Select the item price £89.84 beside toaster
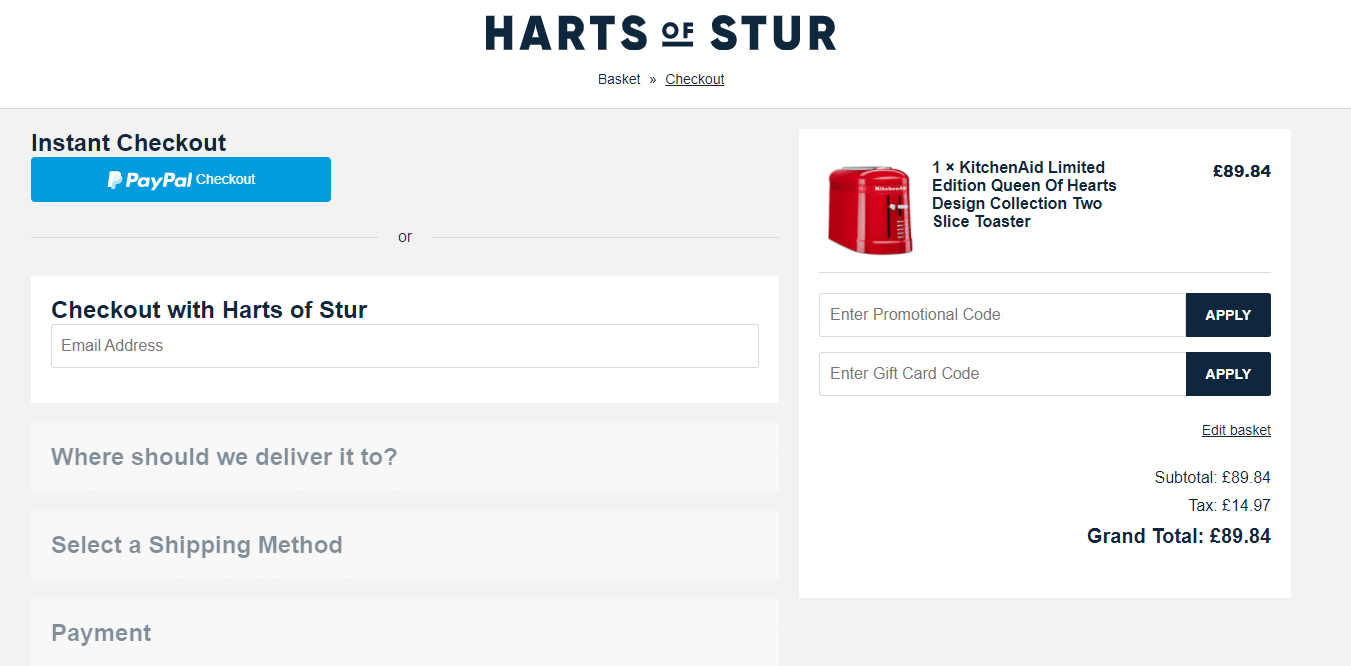This screenshot has height=666, width=1351. [x=1241, y=171]
